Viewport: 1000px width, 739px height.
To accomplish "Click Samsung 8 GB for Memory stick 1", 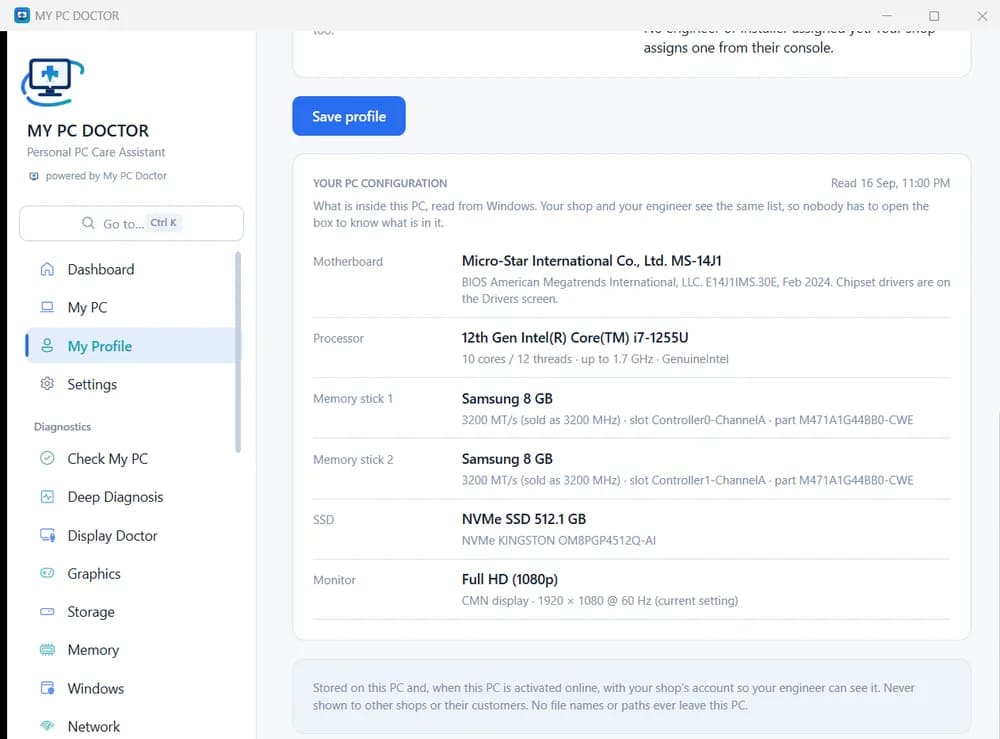I will click(507, 399).
